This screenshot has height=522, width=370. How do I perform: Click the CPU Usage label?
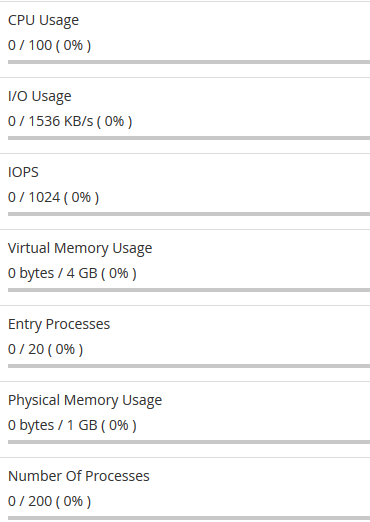pos(43,20)
